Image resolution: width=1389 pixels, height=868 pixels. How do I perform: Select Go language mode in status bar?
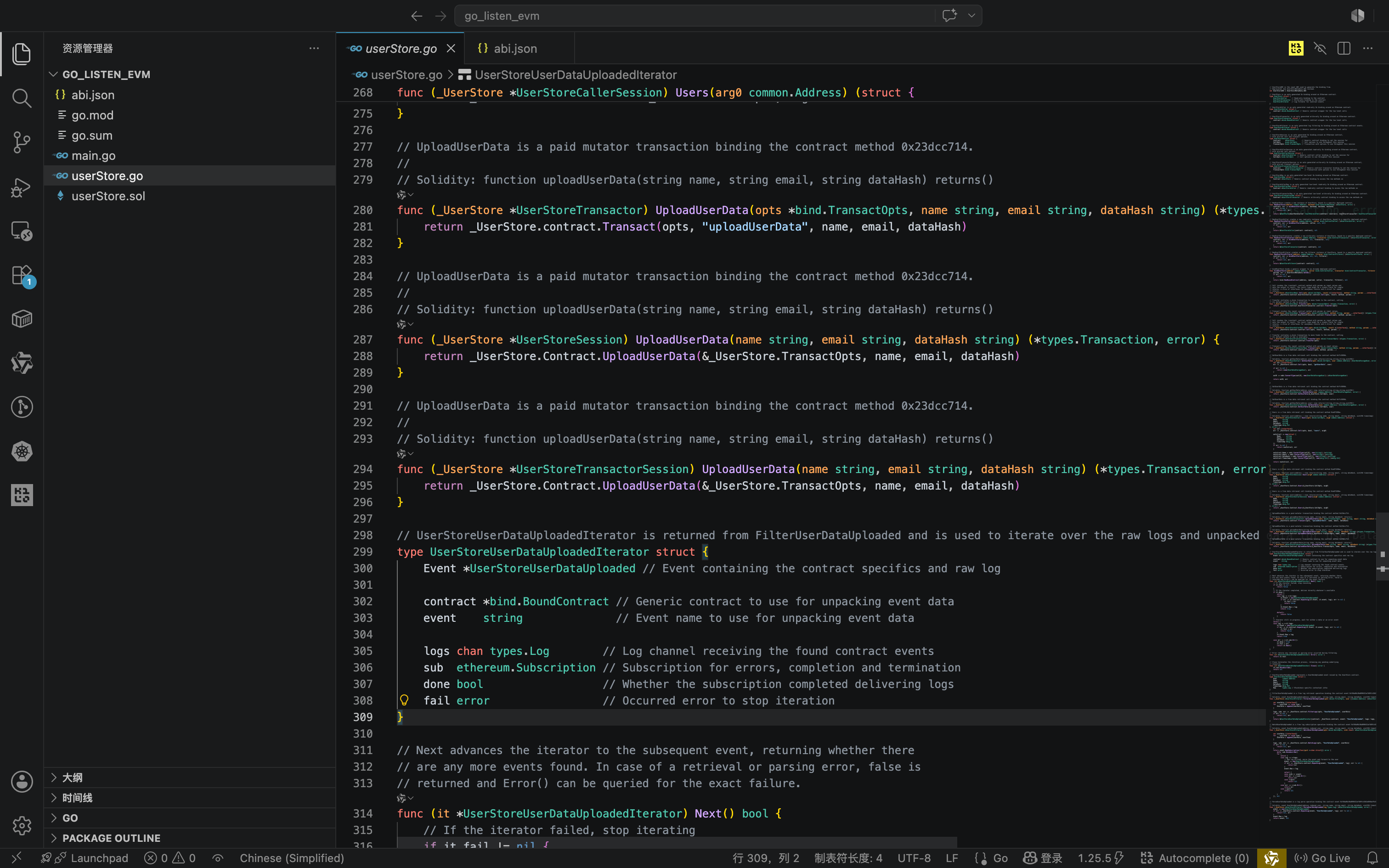(1000, 858)
